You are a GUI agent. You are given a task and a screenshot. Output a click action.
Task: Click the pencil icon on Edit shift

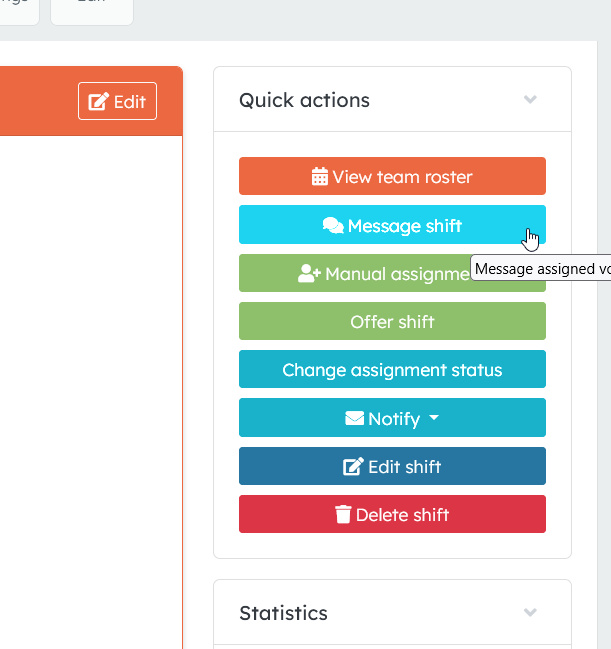(x=353, y=467)
